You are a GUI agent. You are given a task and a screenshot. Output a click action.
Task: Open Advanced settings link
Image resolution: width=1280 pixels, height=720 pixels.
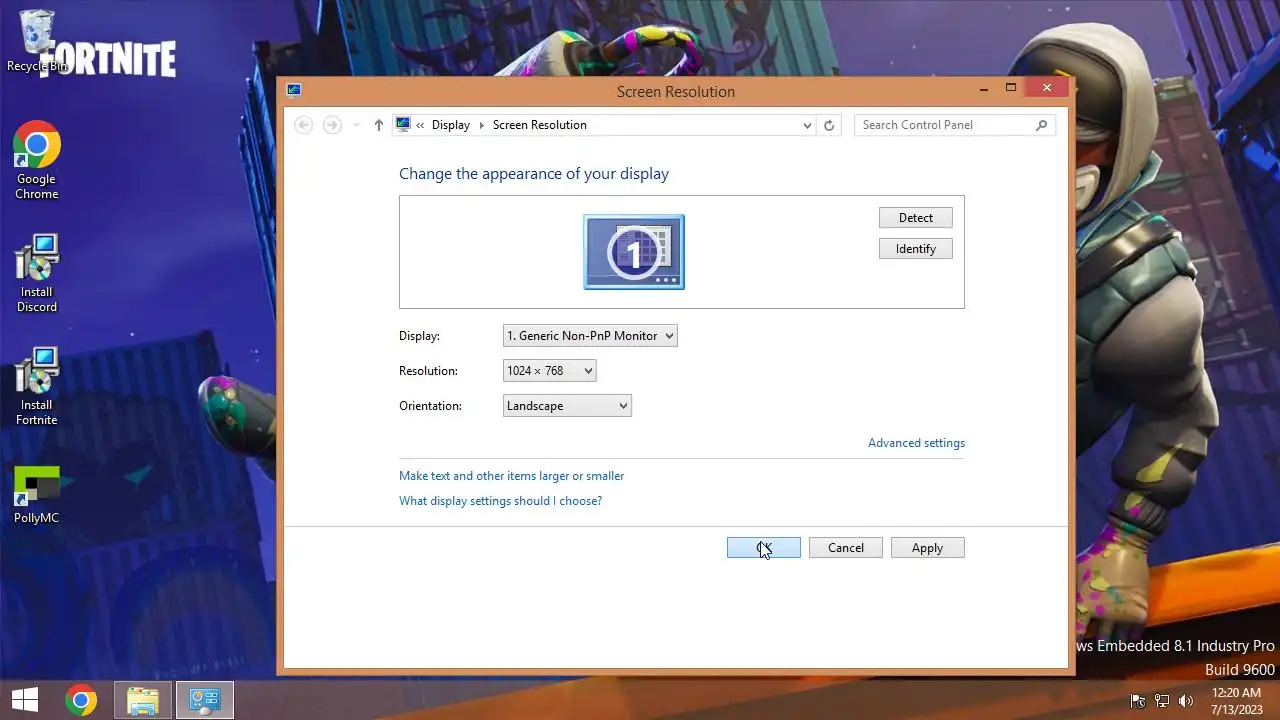coord(916,443)
